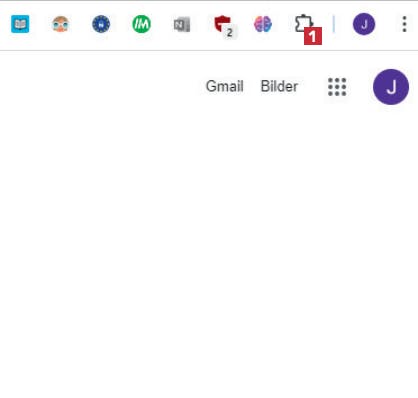Open the large Google account J avatar
The width and height of the screenshot is (418, 398).
point(391,87)
